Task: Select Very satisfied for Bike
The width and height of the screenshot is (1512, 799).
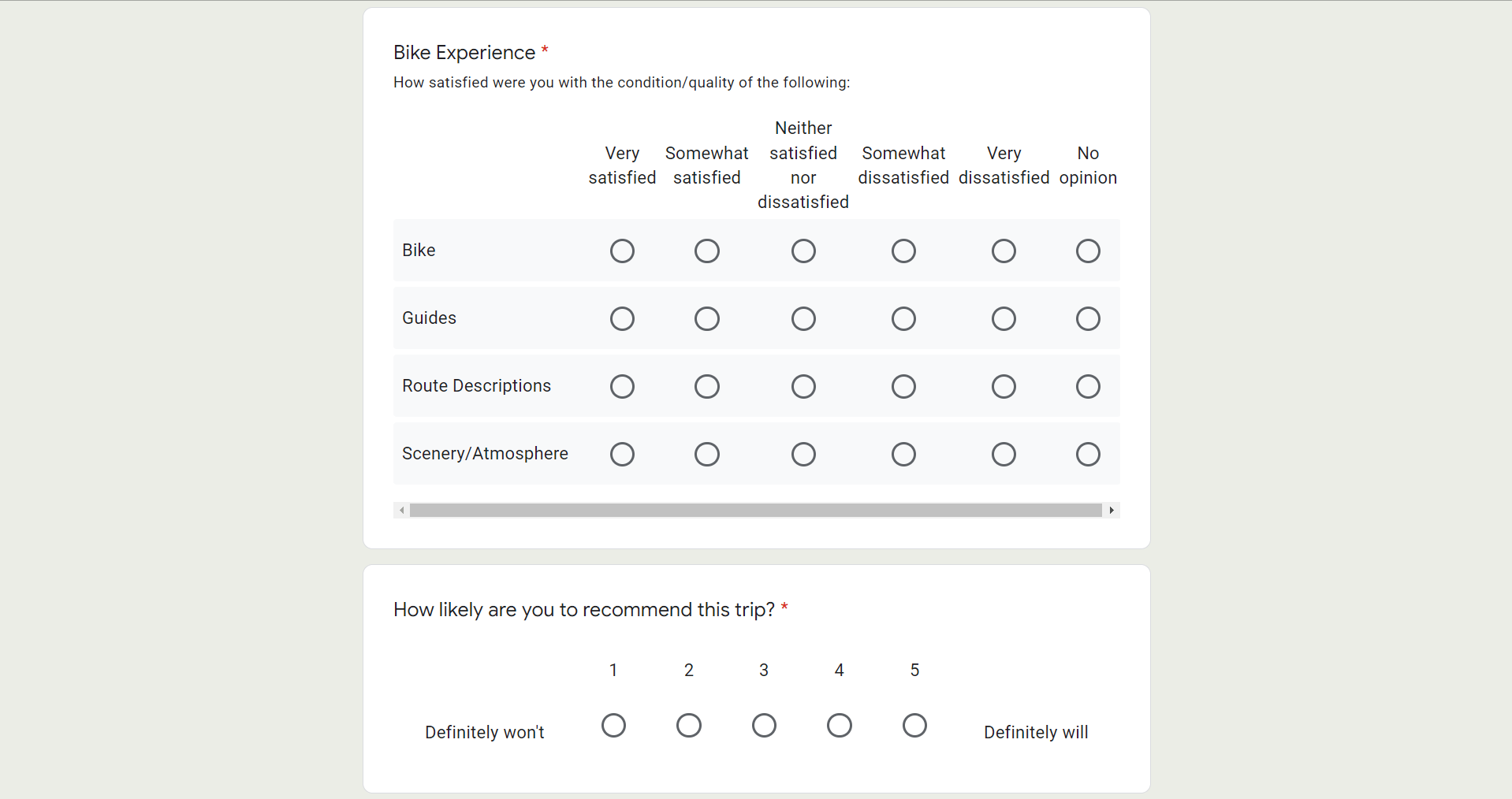Action: tap(622, 251)
